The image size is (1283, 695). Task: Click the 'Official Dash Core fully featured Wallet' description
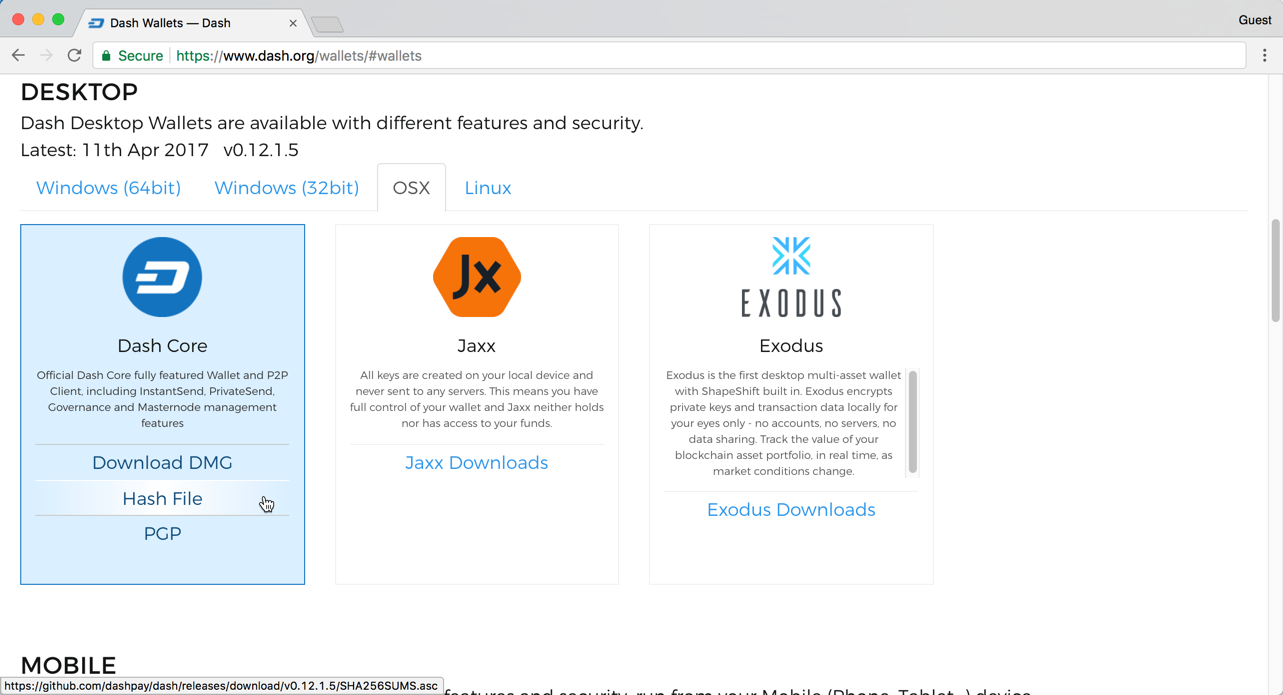pyautogui.click(x=162, y=399)
